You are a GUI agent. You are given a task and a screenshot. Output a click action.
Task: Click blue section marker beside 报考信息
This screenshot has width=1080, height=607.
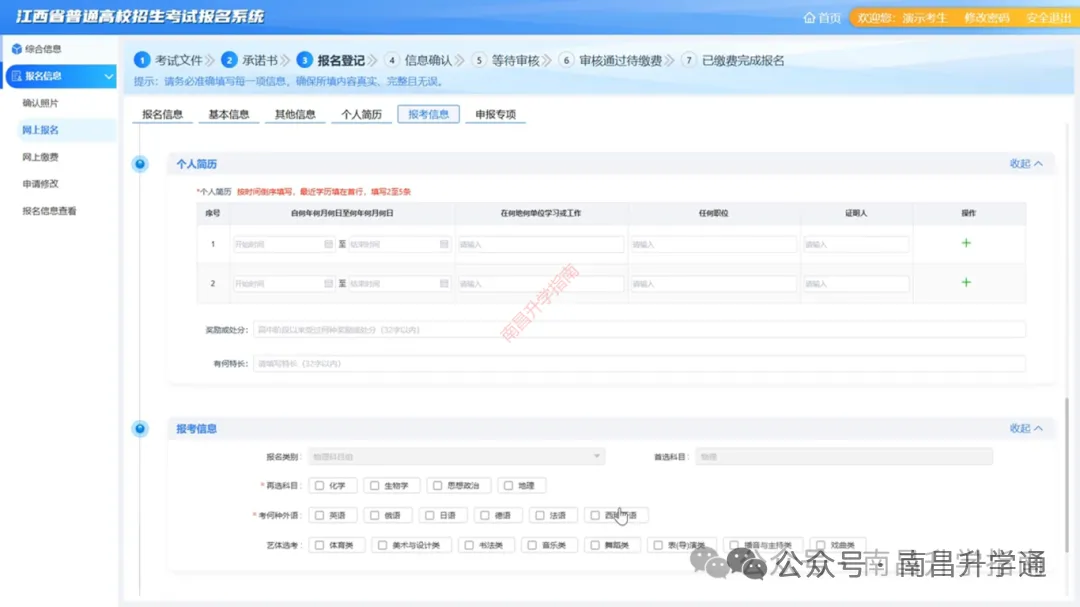coord(140,429)
